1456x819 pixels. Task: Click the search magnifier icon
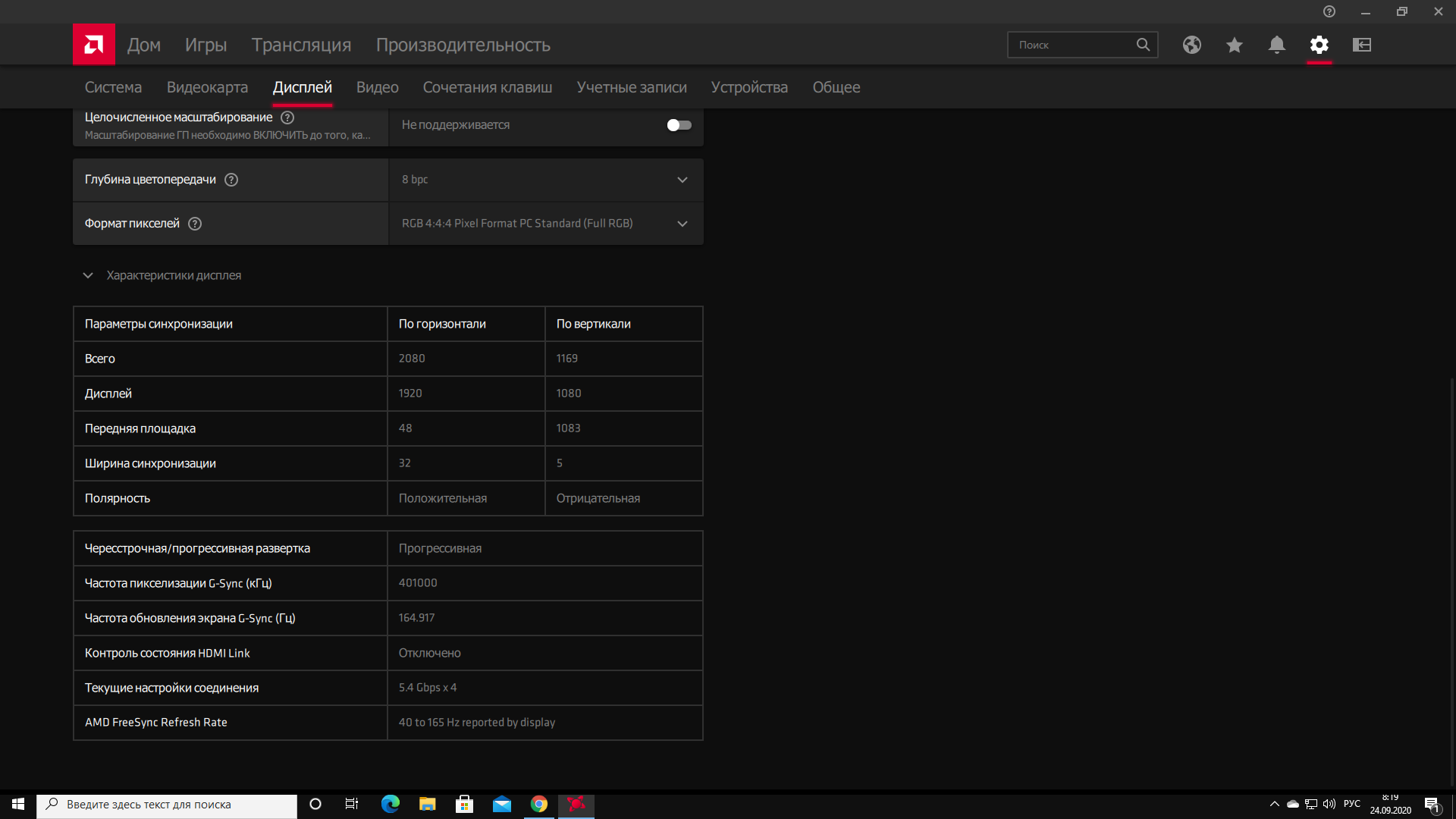(x=1143, y=45)
